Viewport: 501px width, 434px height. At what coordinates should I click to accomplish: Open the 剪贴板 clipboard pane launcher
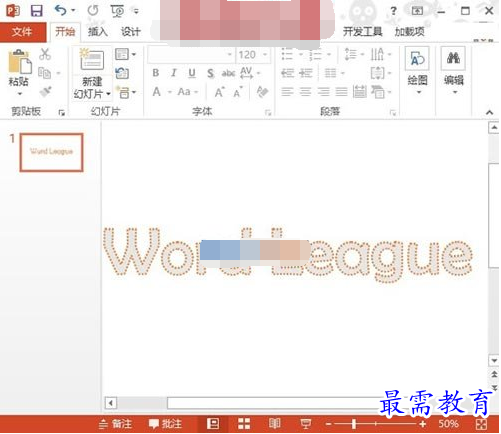pos(62,113)
